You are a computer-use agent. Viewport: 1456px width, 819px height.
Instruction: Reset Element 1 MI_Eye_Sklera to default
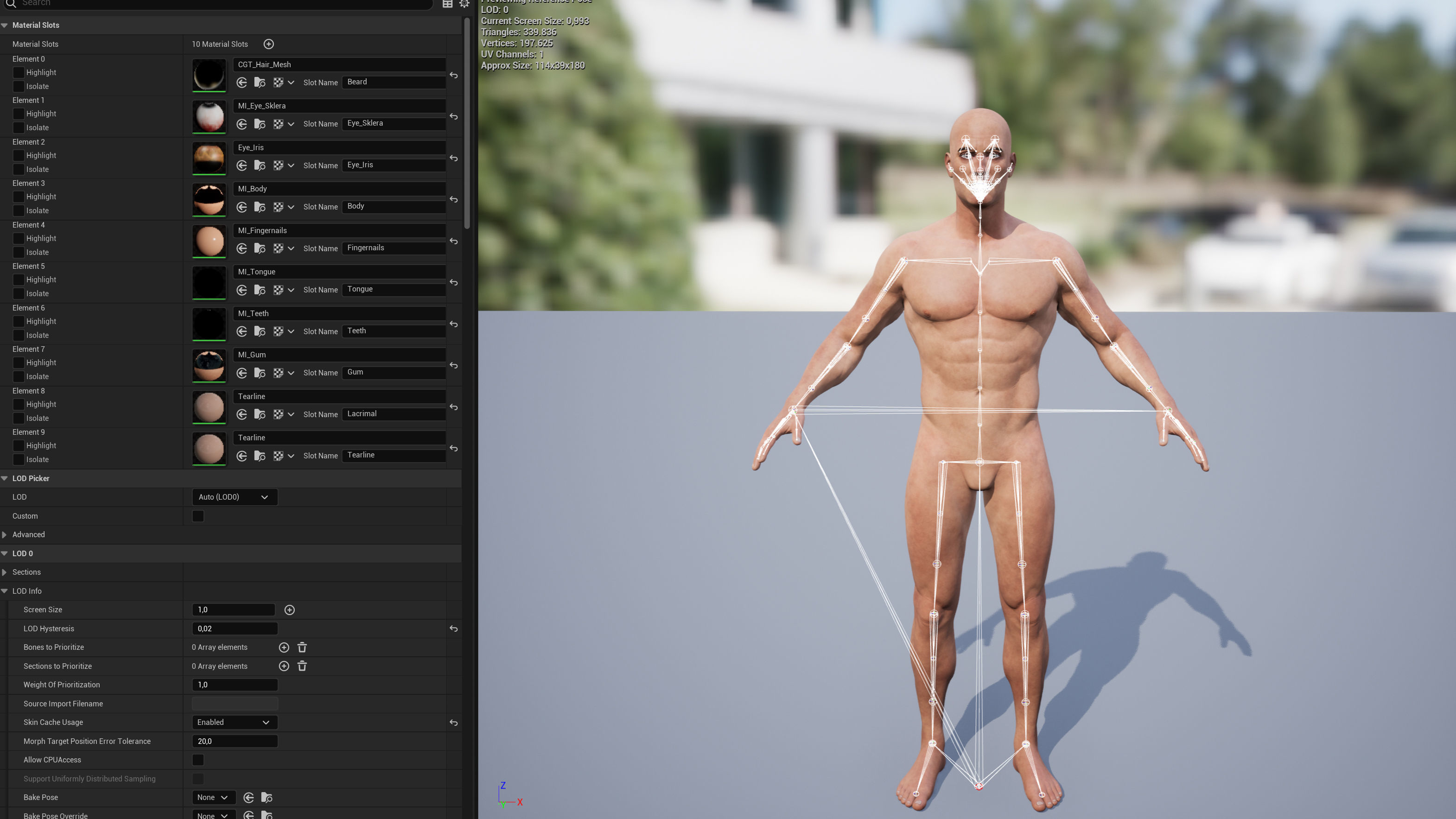point(453,116)
